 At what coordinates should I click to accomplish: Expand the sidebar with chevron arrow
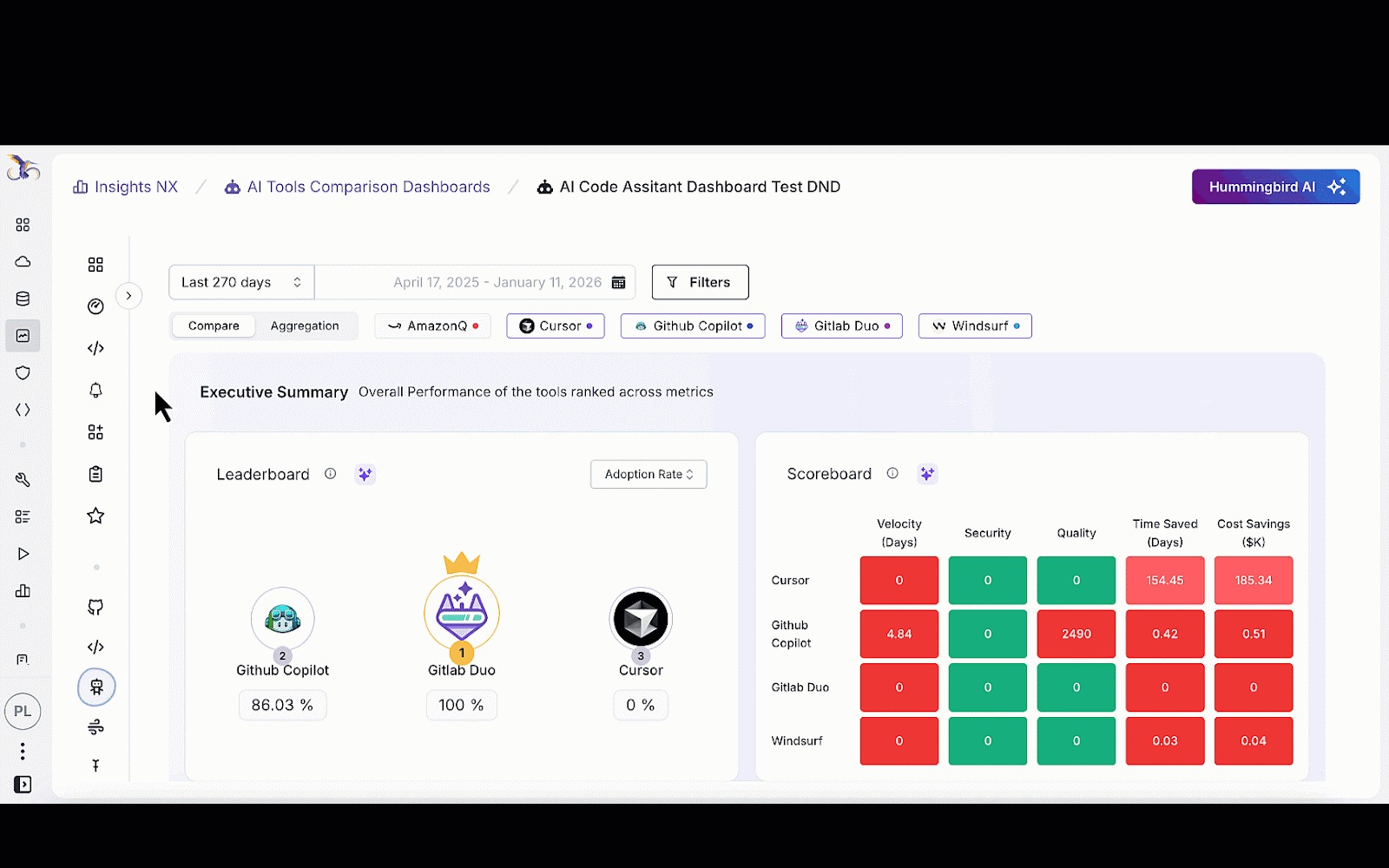click(128, 296)
